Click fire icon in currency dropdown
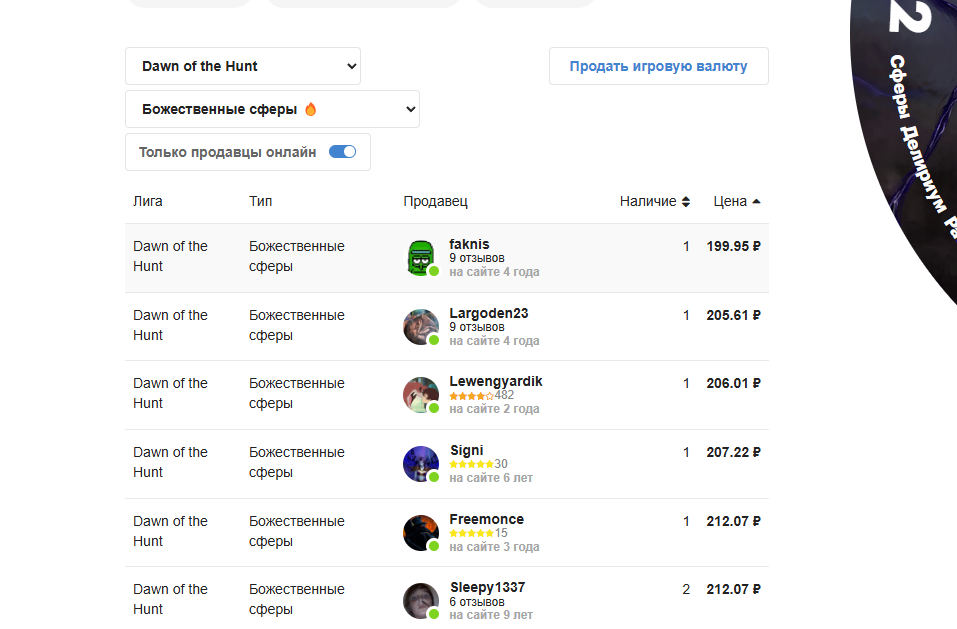 click(311, 109)
